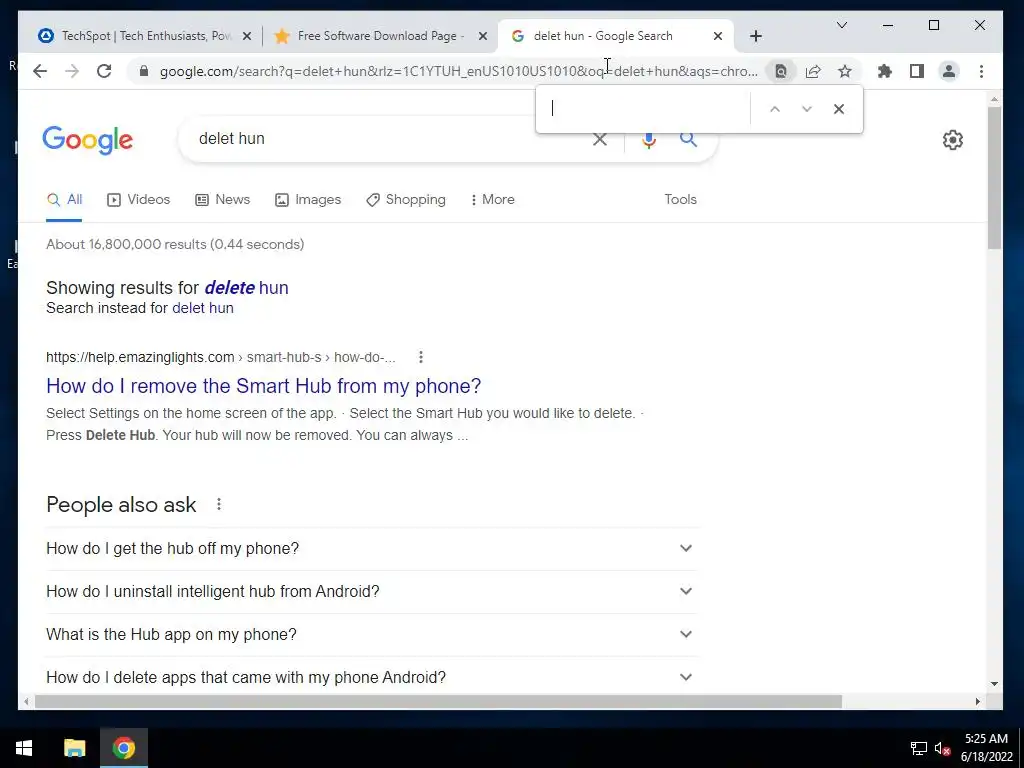View site info via the lock icon
Screen dimensions: 1024x768
click(144, 71)
